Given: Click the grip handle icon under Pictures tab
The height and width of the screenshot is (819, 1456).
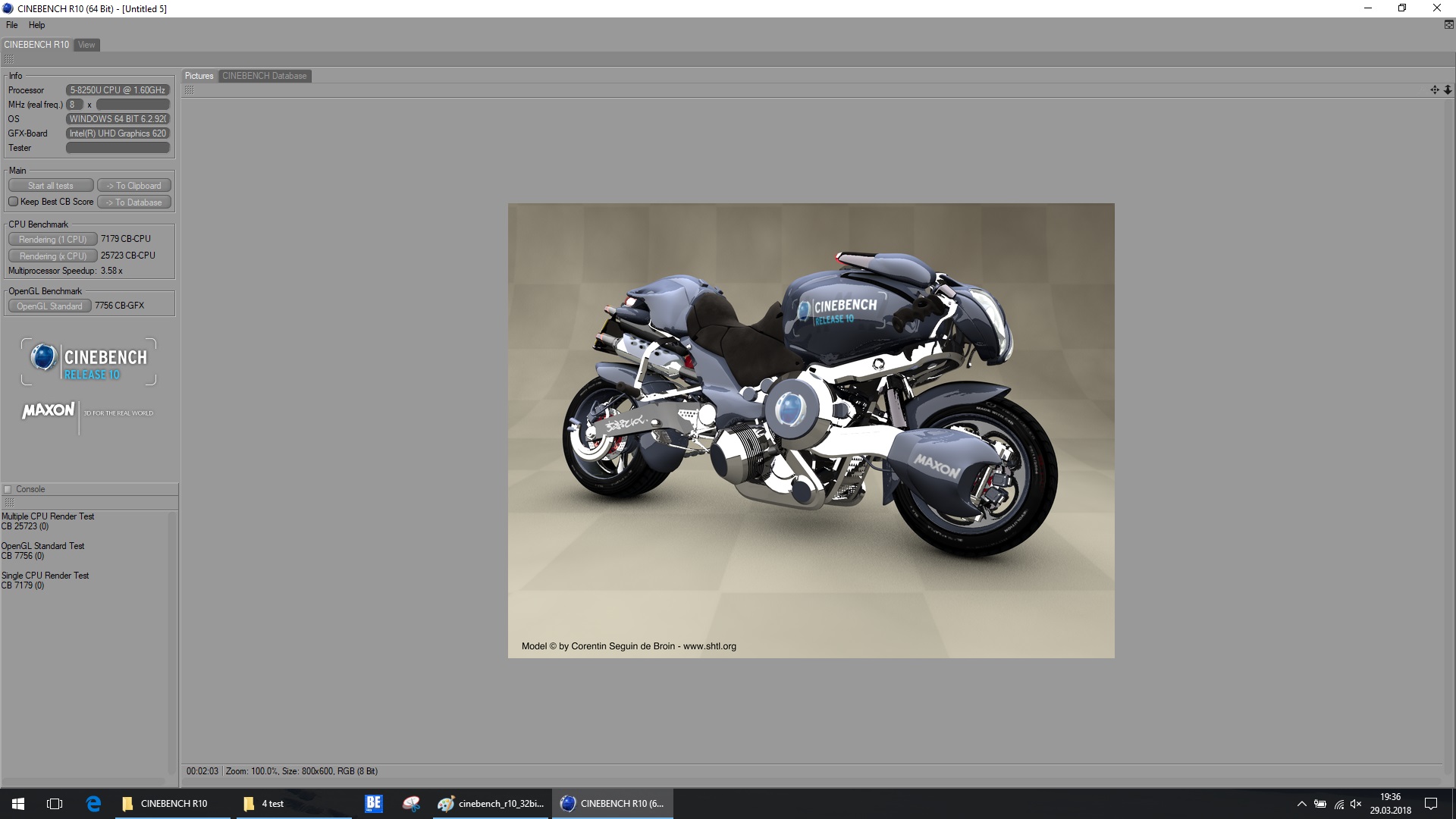Looking at the screenshot, I should pos(189,90).
